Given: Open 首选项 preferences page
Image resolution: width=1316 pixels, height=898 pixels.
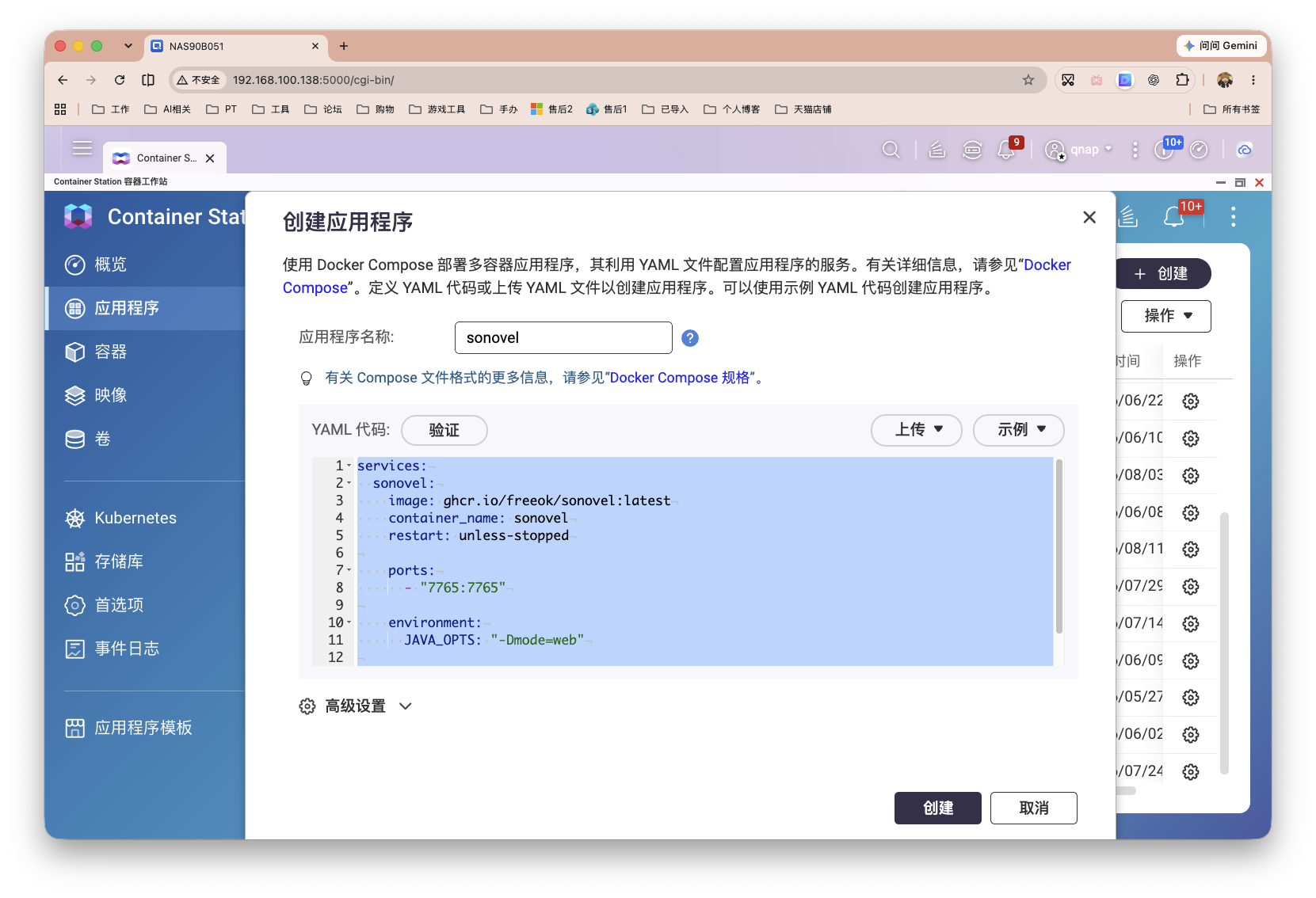Looking at the screenshot, I should tap(145, 605).
